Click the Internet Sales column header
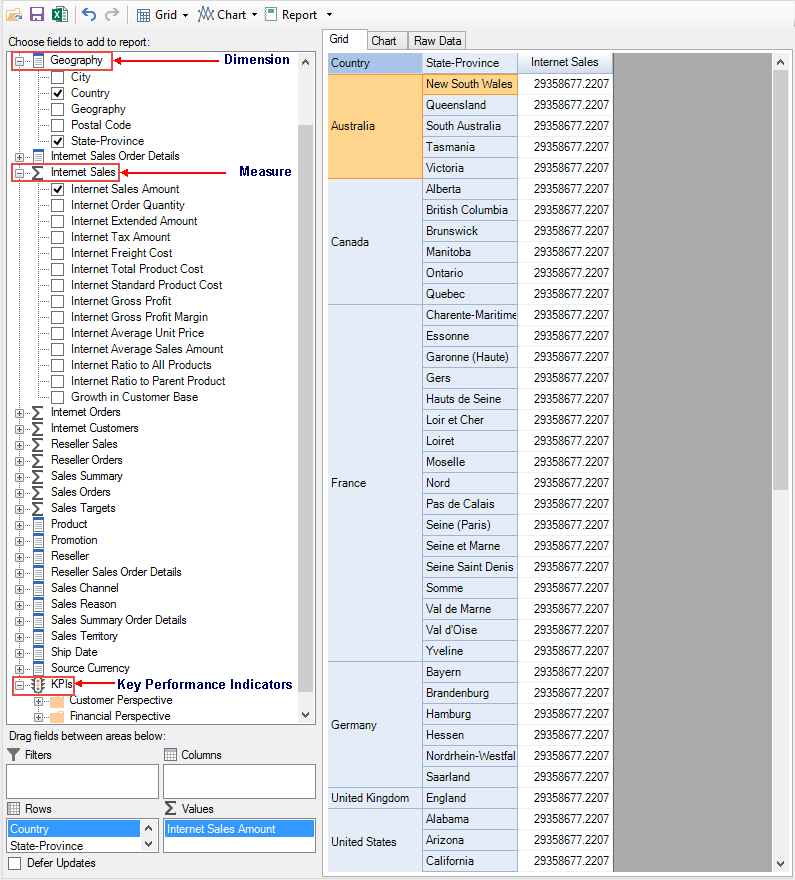795x880 pixels. [564, 63]
